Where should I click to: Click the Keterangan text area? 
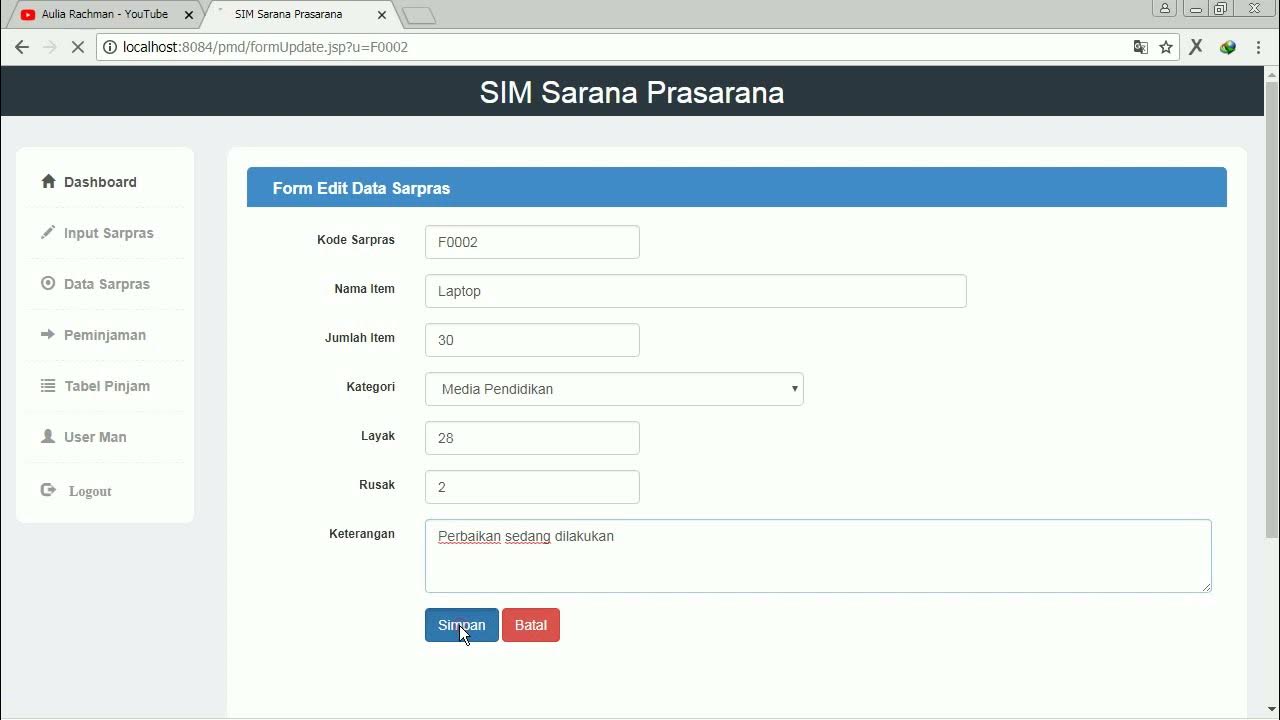coord(817,556)
